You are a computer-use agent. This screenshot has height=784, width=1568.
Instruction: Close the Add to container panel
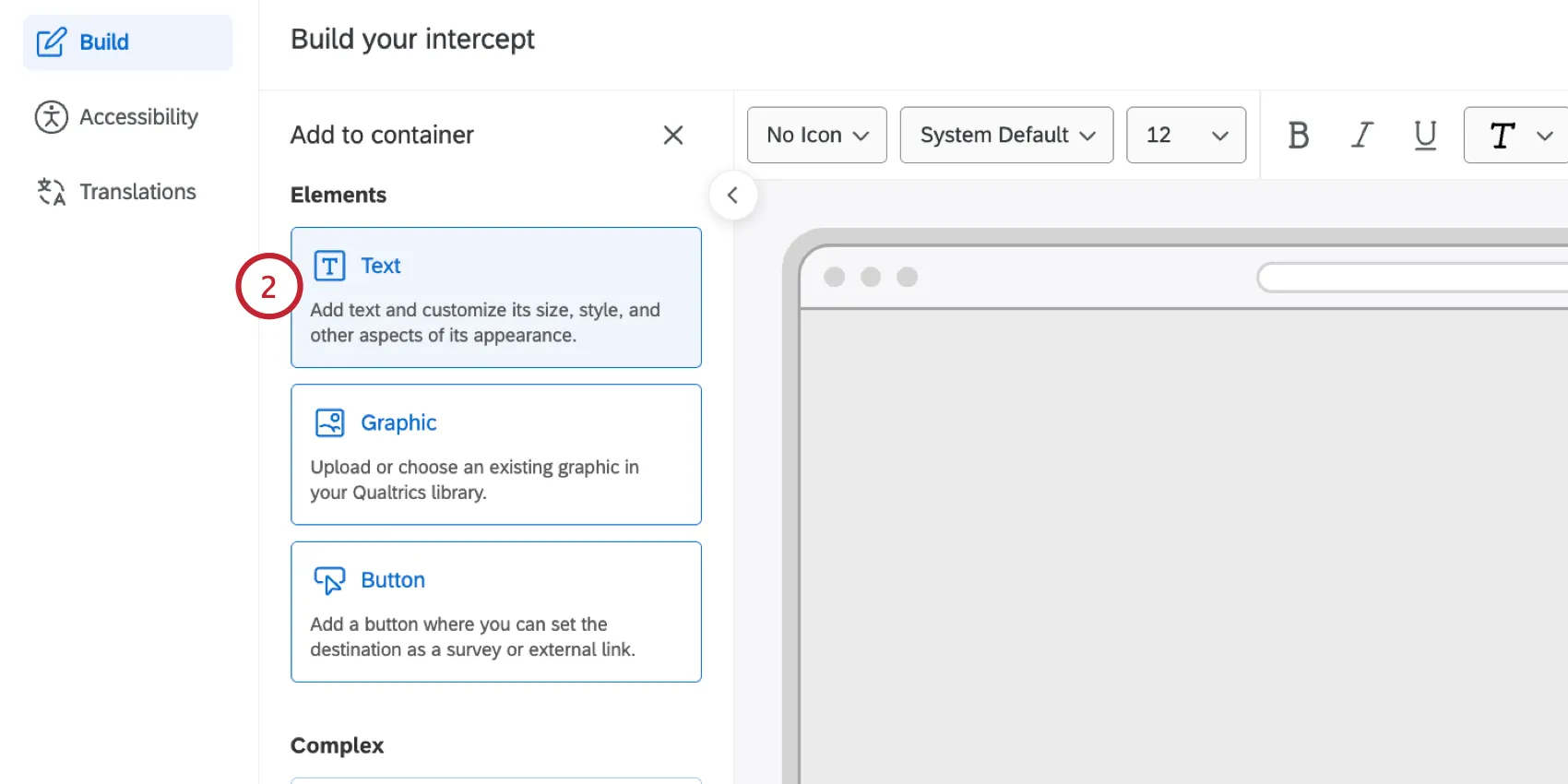pos(673,136)
